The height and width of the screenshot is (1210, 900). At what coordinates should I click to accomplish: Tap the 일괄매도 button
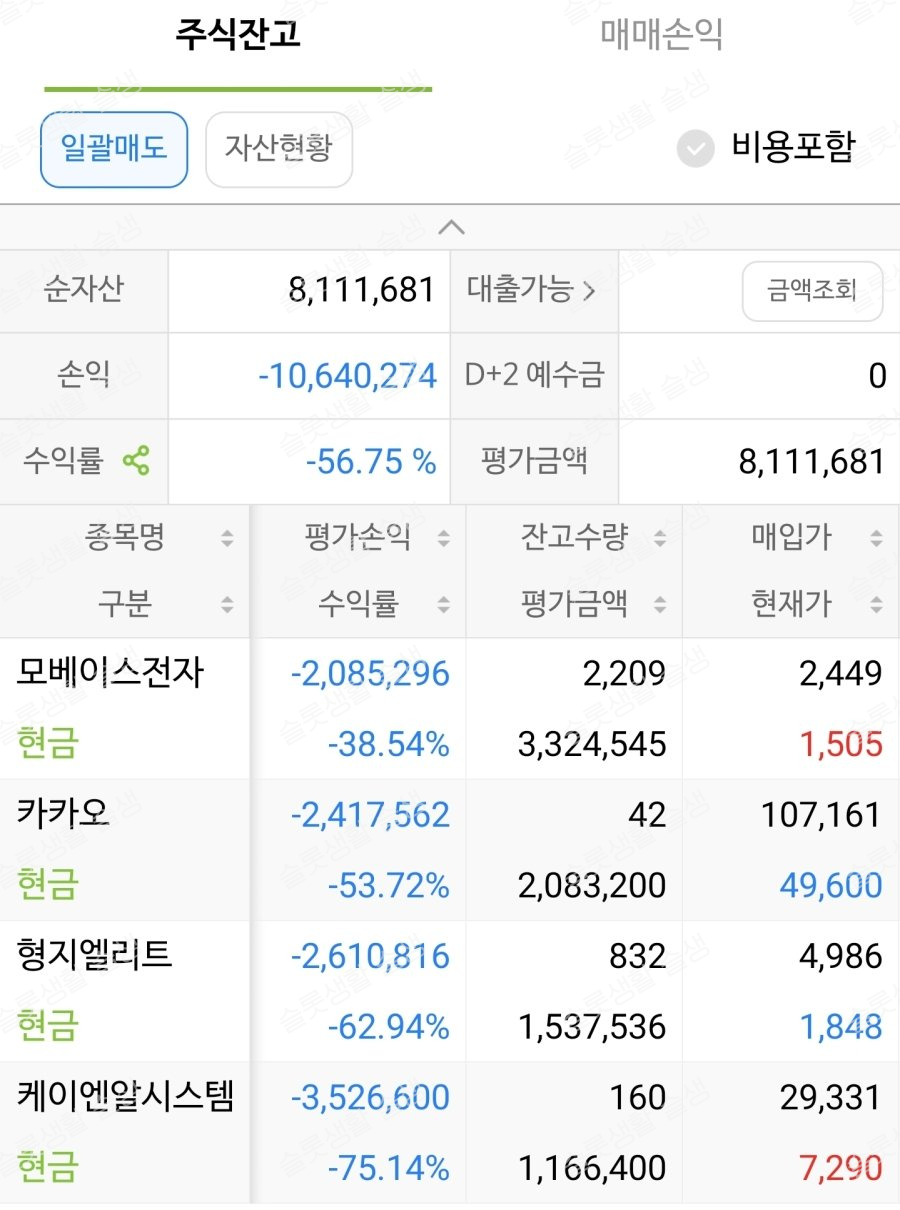click(x=114, y=149)
